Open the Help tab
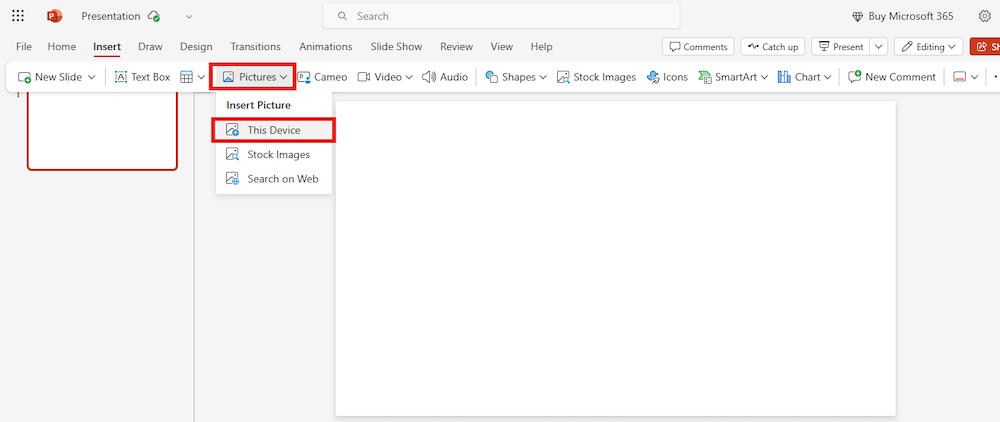Image resolution: width=1000 pixels, height=422 pixels. (x=541, y=47)
